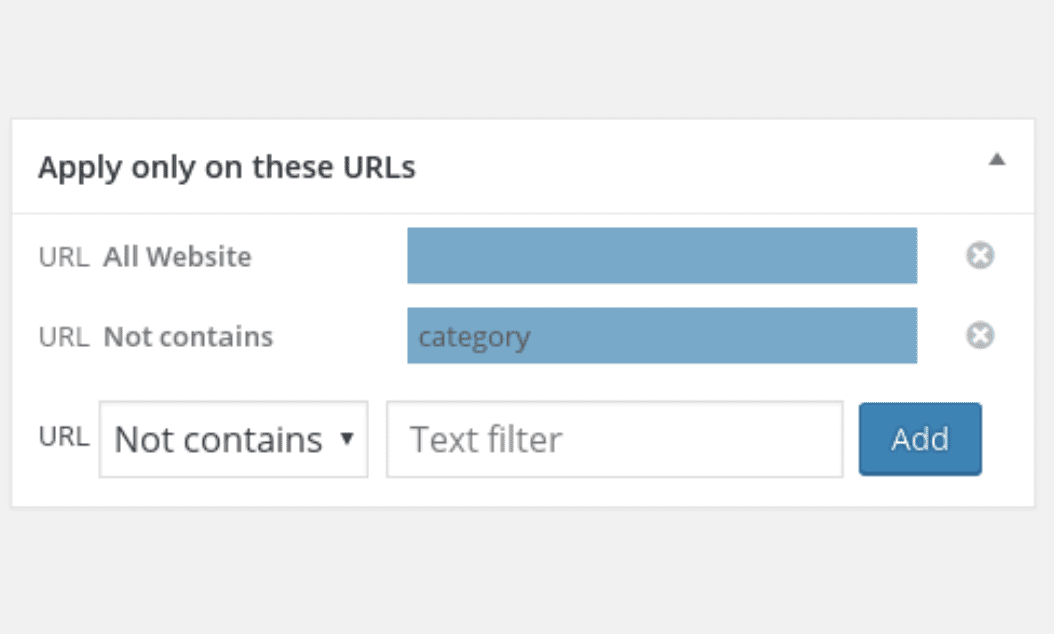Click the circled X beside the empty blue field

[x=980, y=255]
